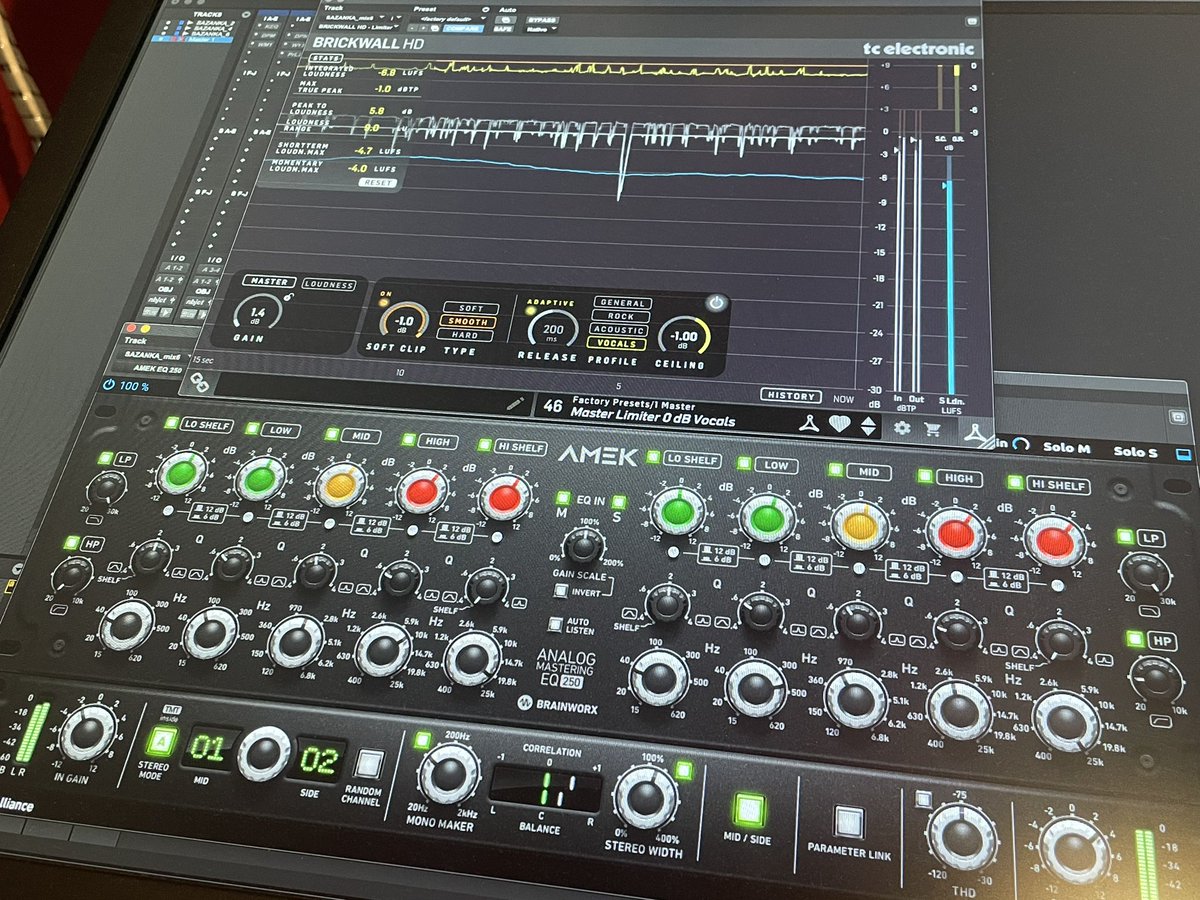Open Brickwall HD settings gear

[902, 428]
